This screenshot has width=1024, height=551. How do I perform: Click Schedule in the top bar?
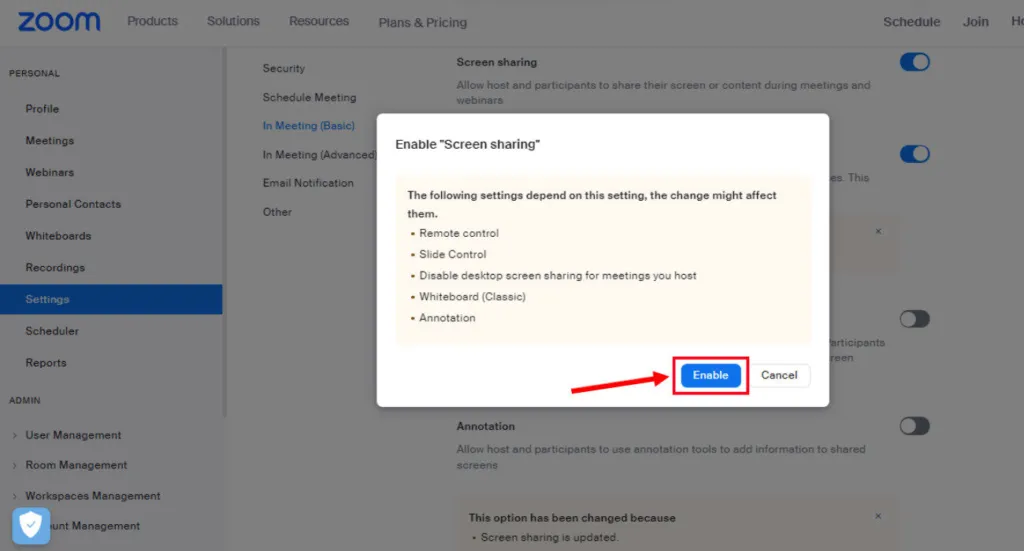pyautogui.click(x=912, y=22)
